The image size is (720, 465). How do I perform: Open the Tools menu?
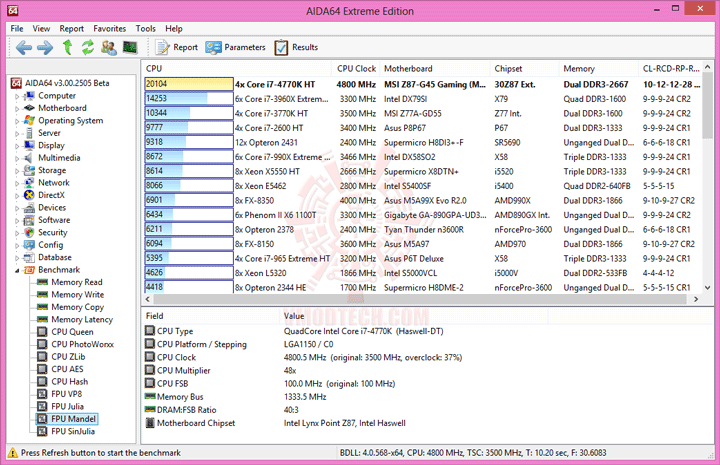[x=146, y=28]
